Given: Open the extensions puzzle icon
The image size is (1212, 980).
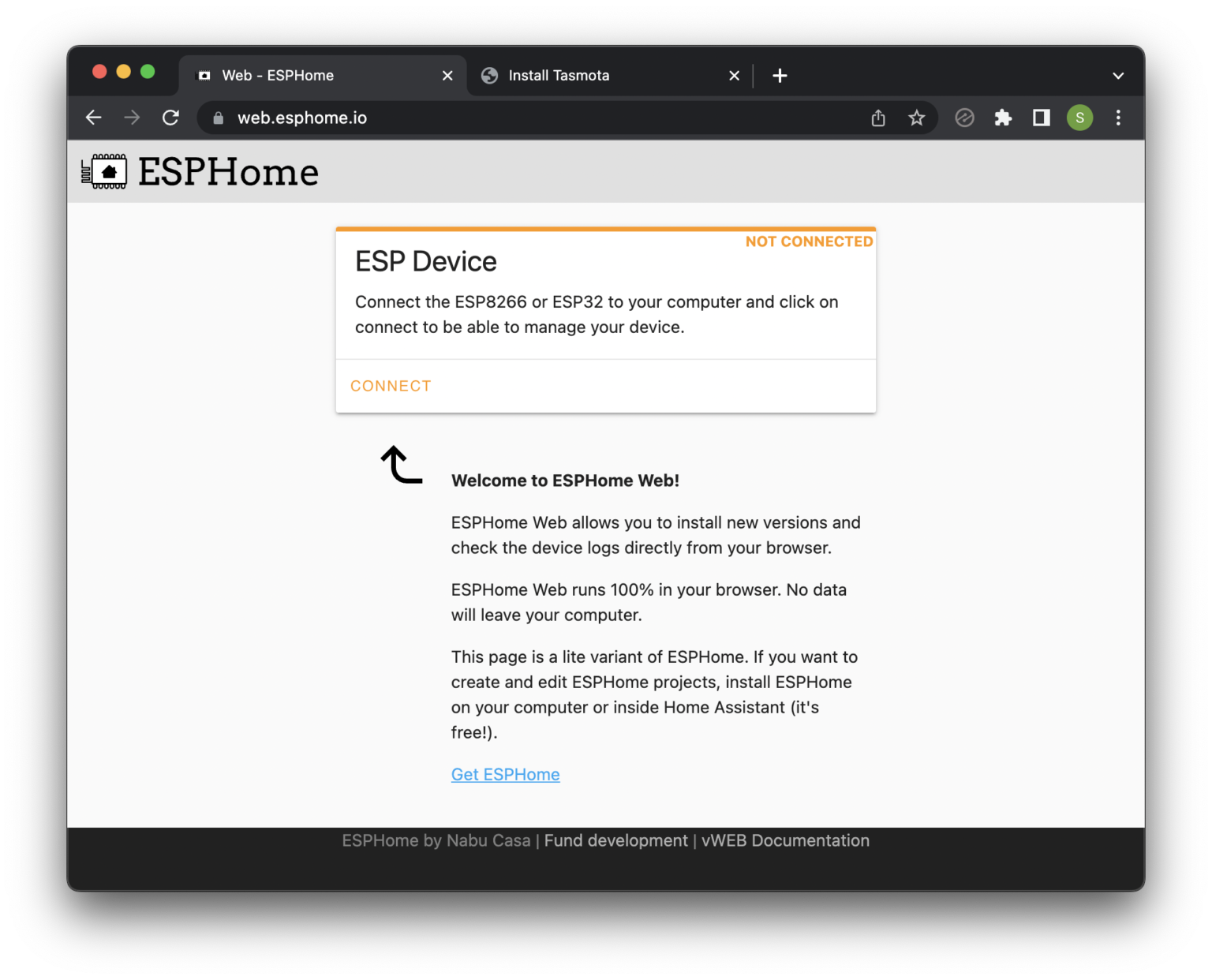Looking at the screenshot, I should pos(1003,118).
